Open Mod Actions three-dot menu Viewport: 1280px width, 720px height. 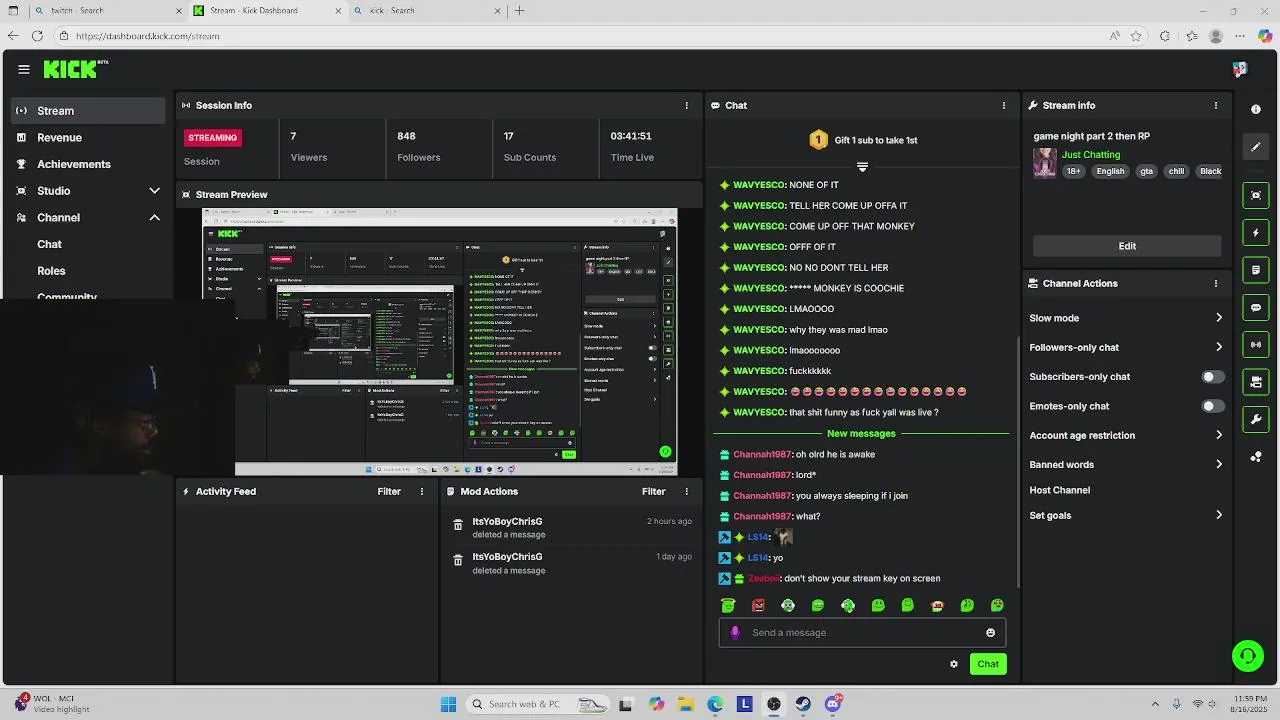click(686, 491)
